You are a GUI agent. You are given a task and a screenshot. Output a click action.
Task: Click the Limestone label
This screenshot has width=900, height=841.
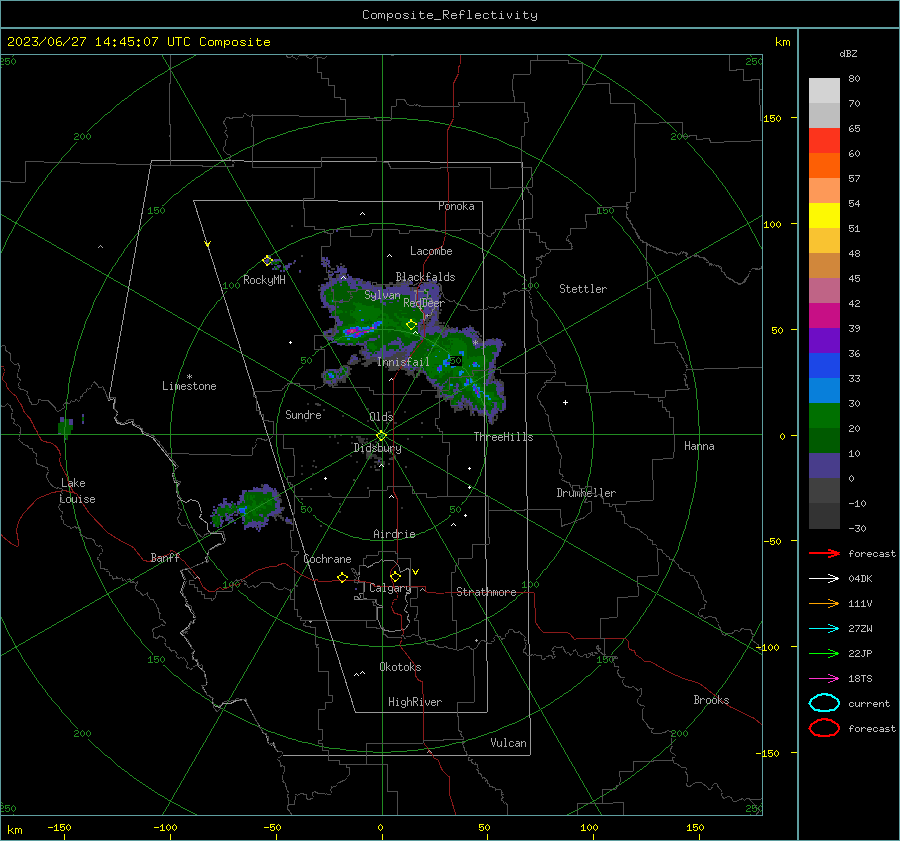(189, 386)
